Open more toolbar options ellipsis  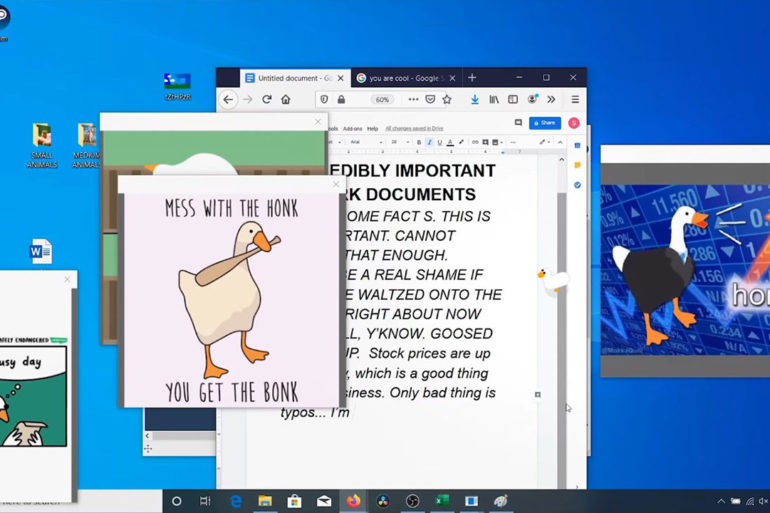(x=513, y=142)
